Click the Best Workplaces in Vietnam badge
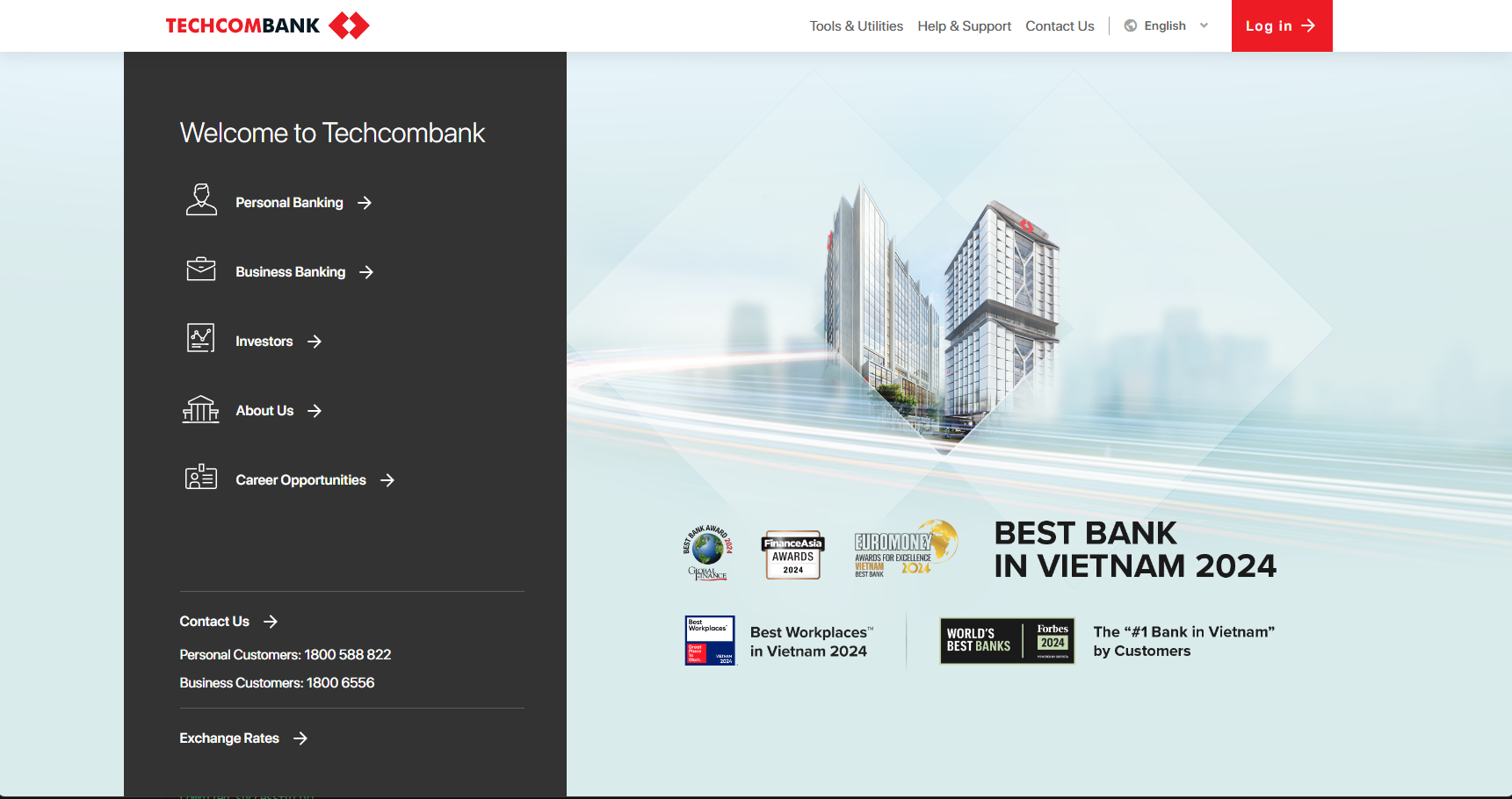 click(x=710, y=641)
